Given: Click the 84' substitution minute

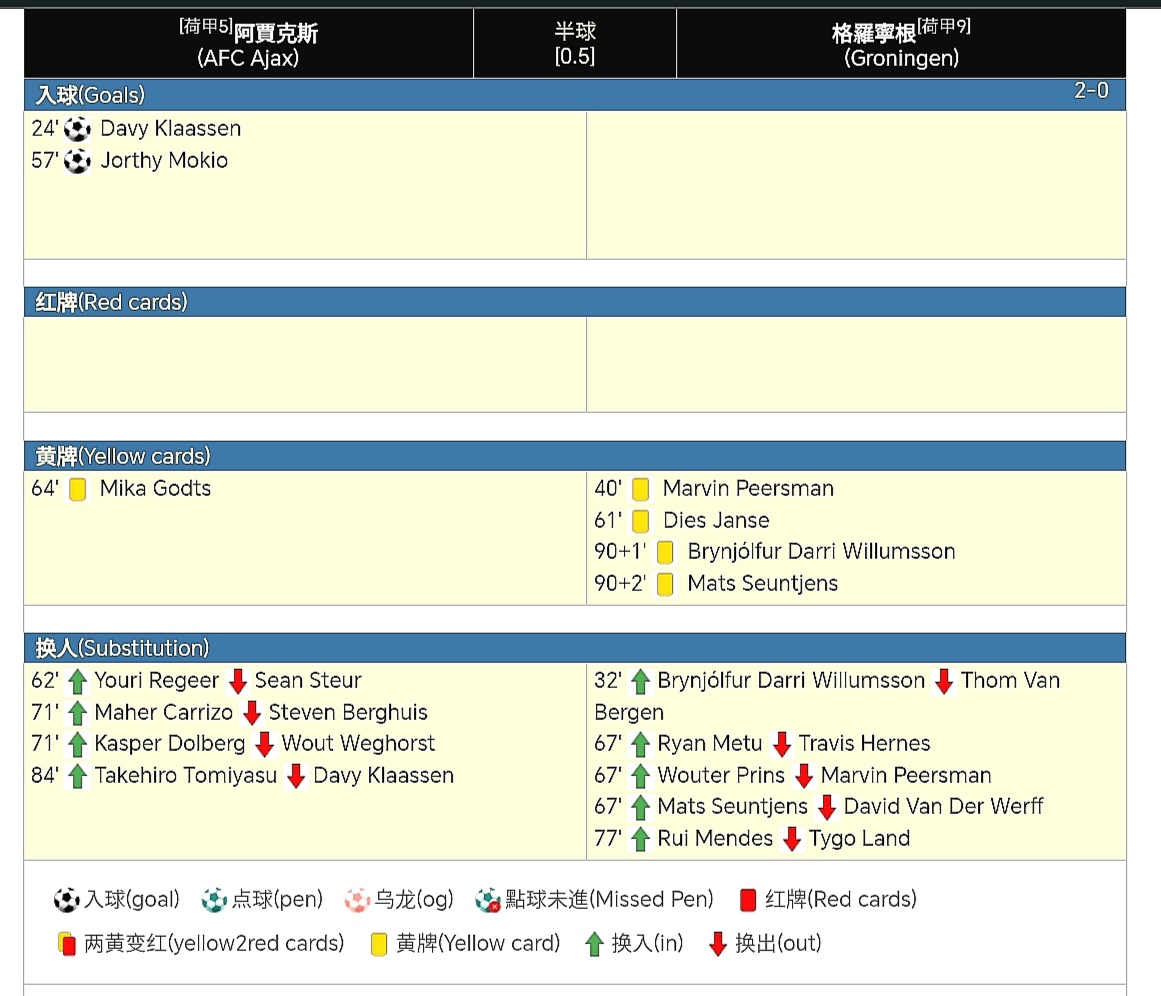Looking at the screenshot, I should (44, 775).
